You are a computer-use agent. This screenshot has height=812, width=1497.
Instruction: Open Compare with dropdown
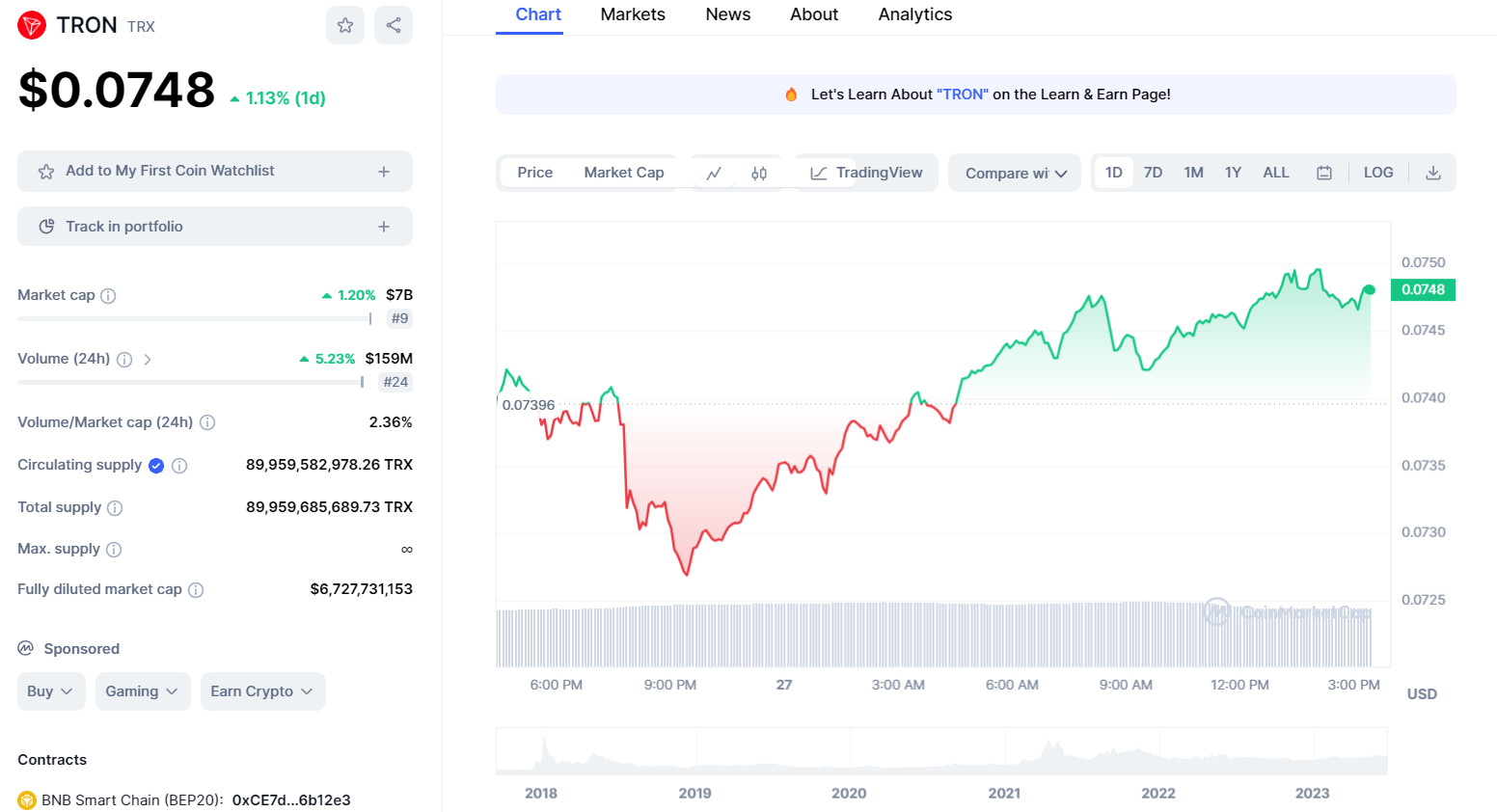[x=1015, y=174]
